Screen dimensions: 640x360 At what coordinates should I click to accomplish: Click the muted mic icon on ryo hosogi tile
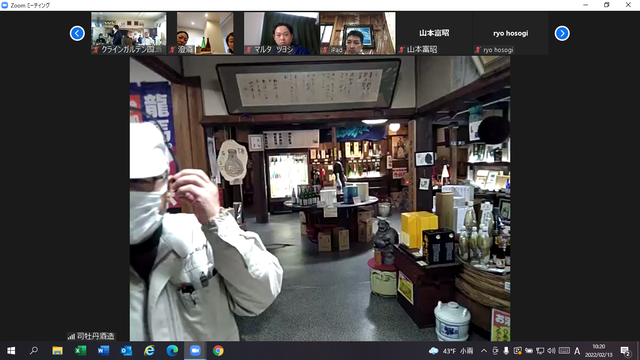(478, 50)
